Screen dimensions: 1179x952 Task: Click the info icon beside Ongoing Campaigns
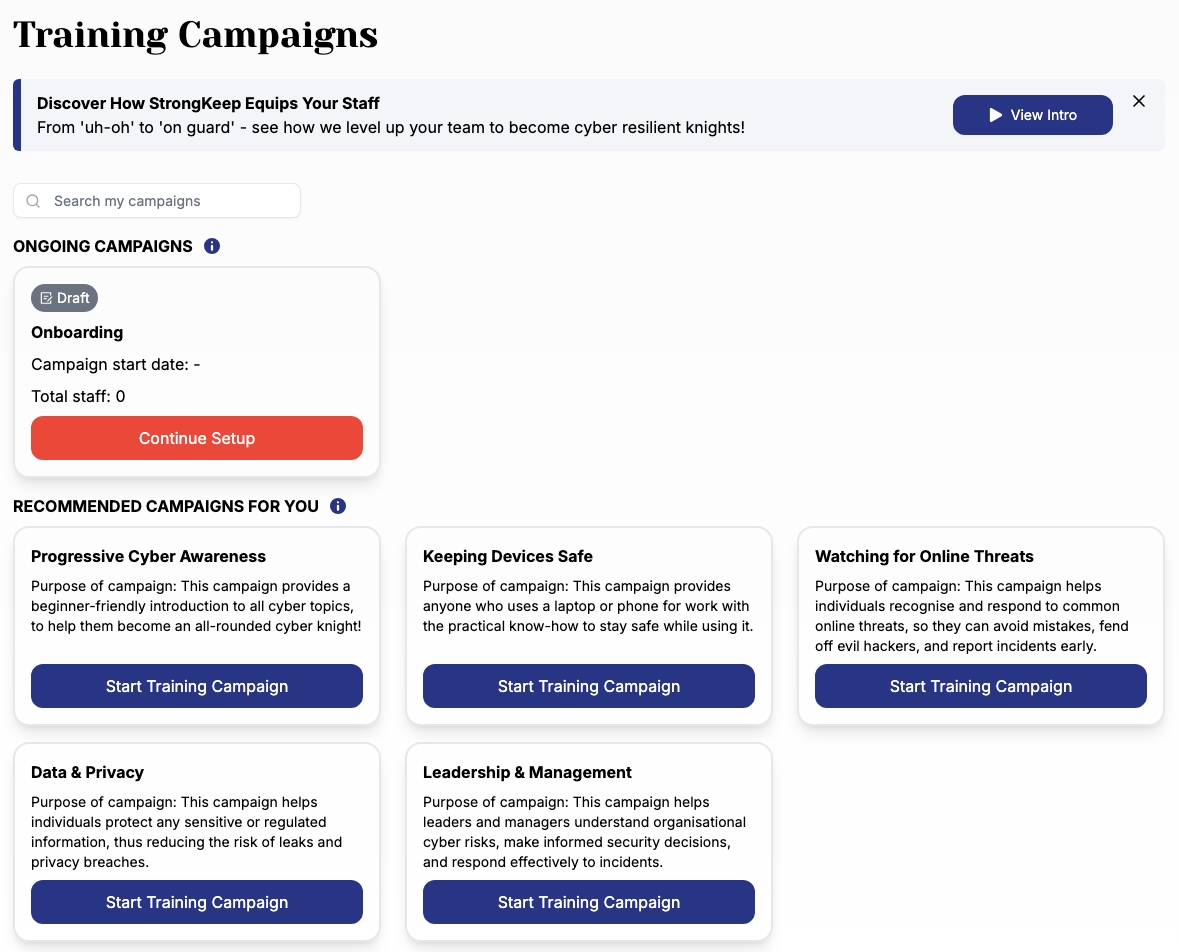(x=212, y=246)
